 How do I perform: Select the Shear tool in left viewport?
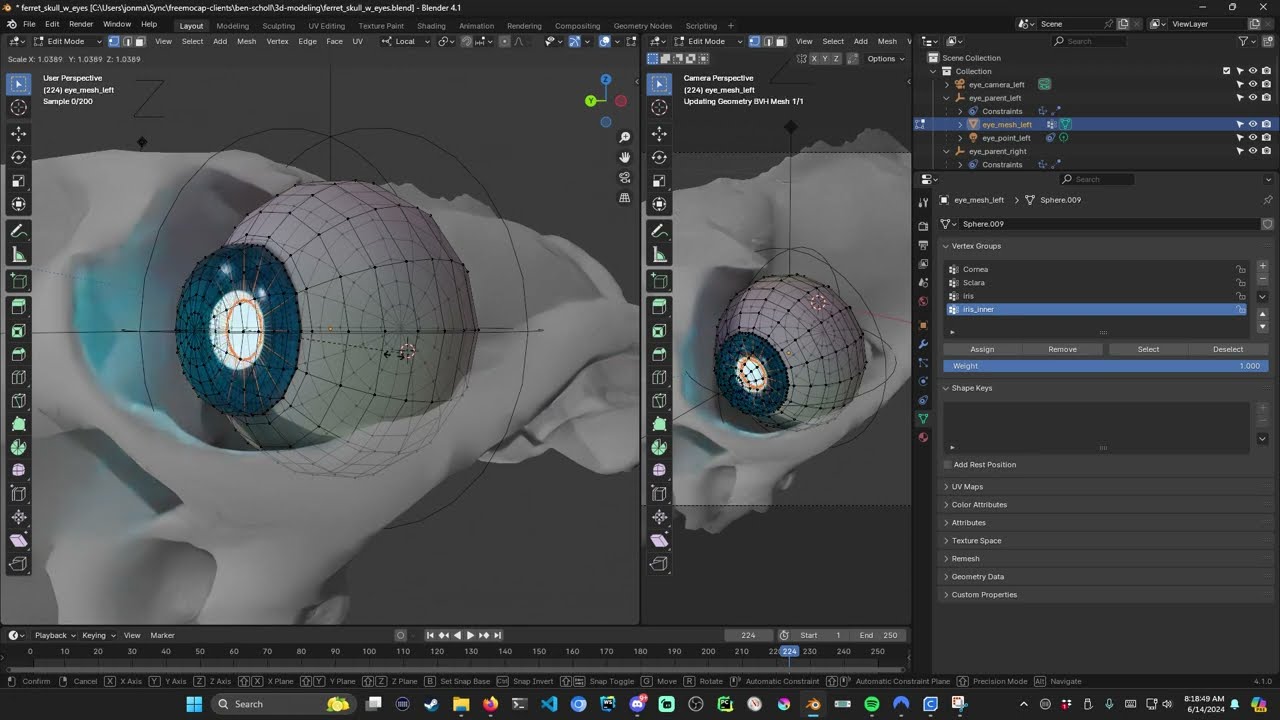coord(19,541)
